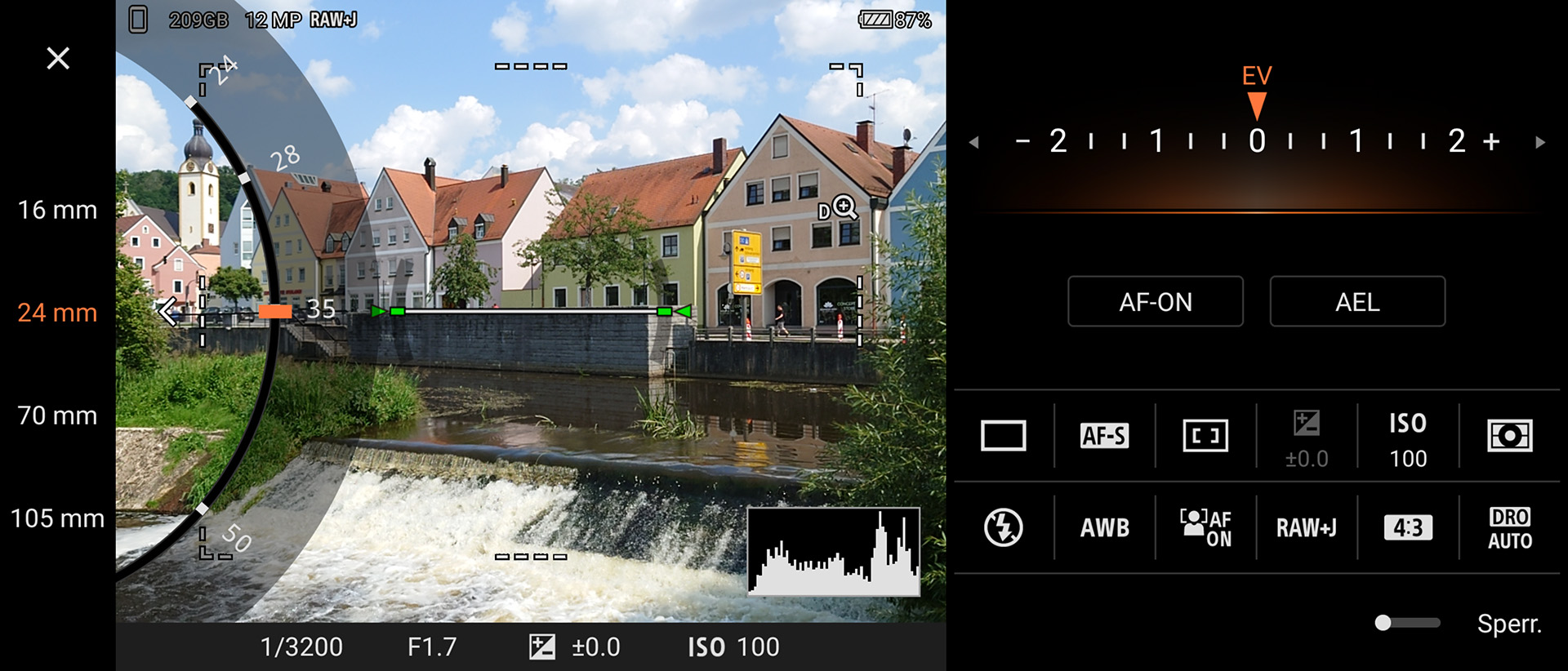Open the AWB white balance setting
This screenshot has height=671, width=1568.
[x=1104, y=527]
